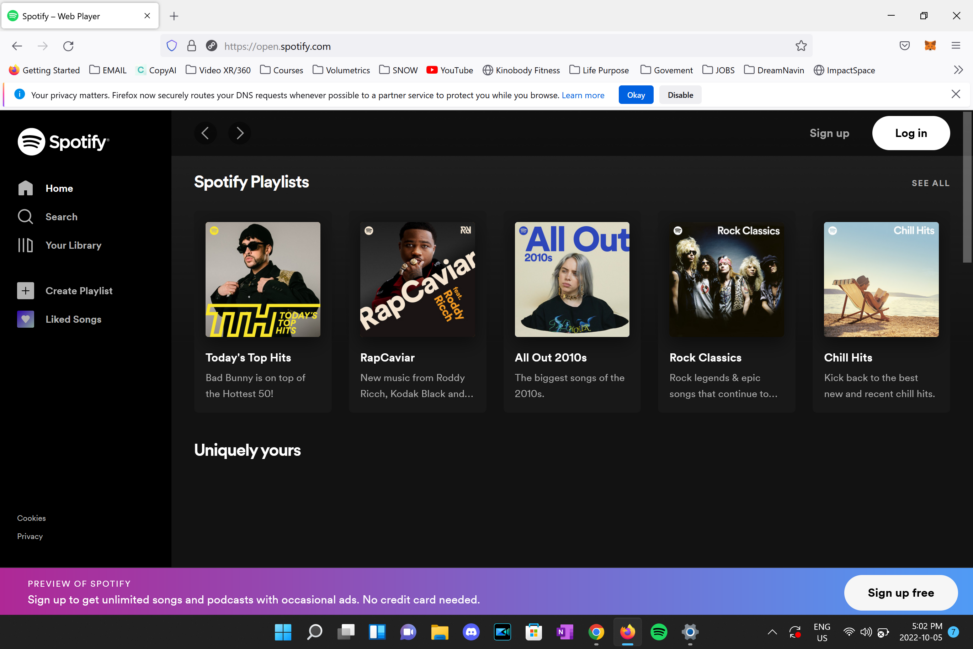Open the Pocket save icon
The width and height of the screenshot is (973, 649).
click(905, 46)
